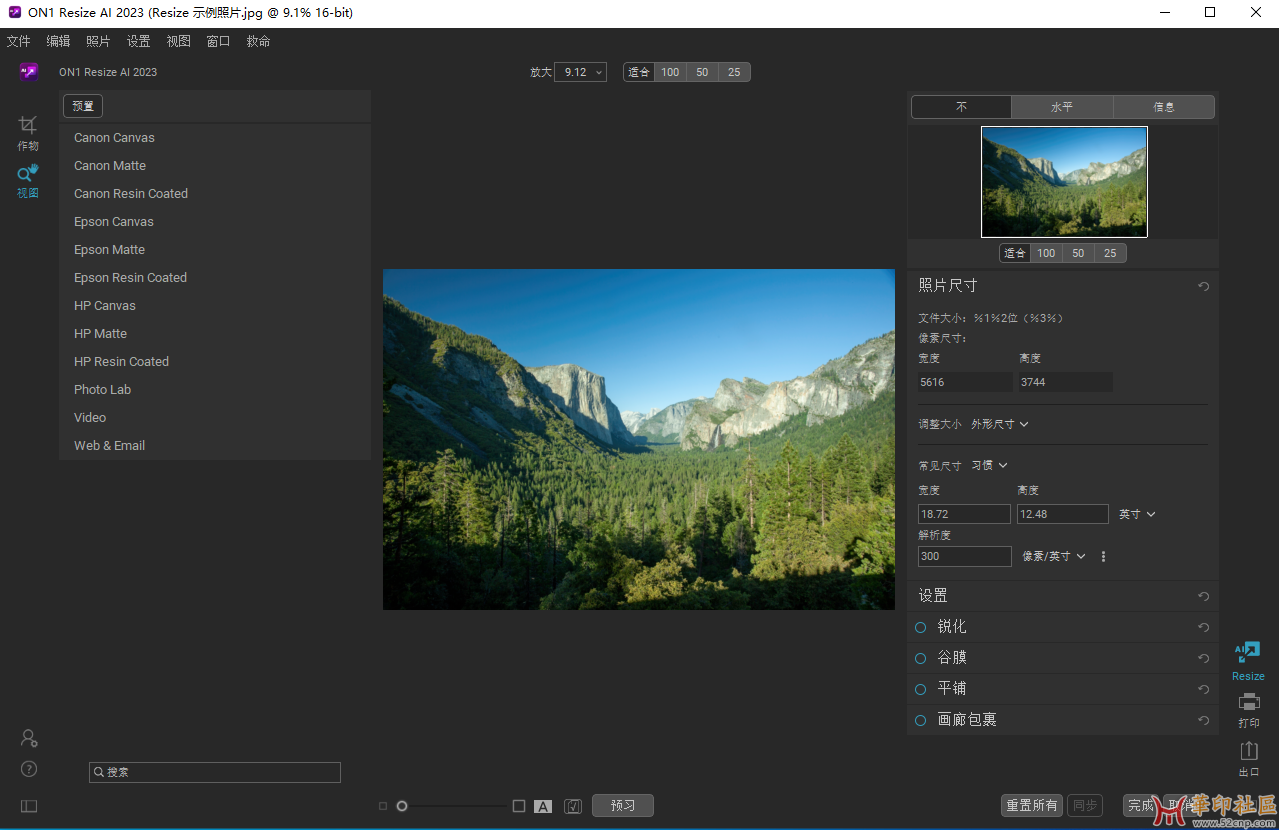The width and height of the screenshot is (1279, 830).
Task: Open the 放大 zoom percentage dropdown
Action: point(581,72)
